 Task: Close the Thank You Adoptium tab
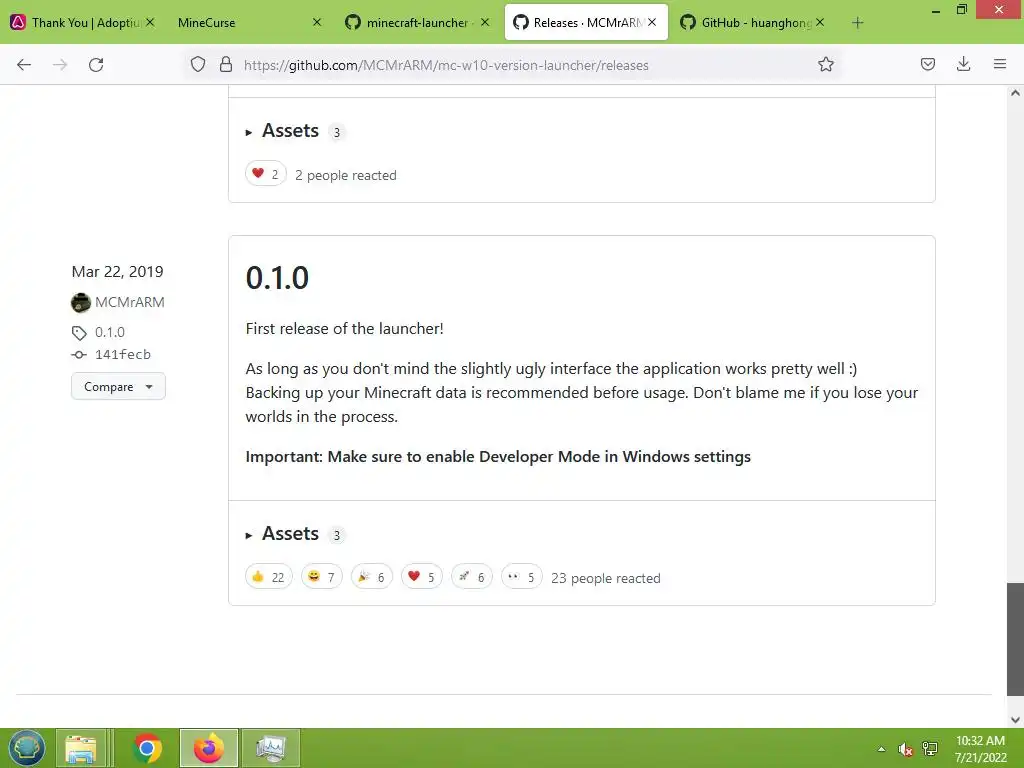150,22
